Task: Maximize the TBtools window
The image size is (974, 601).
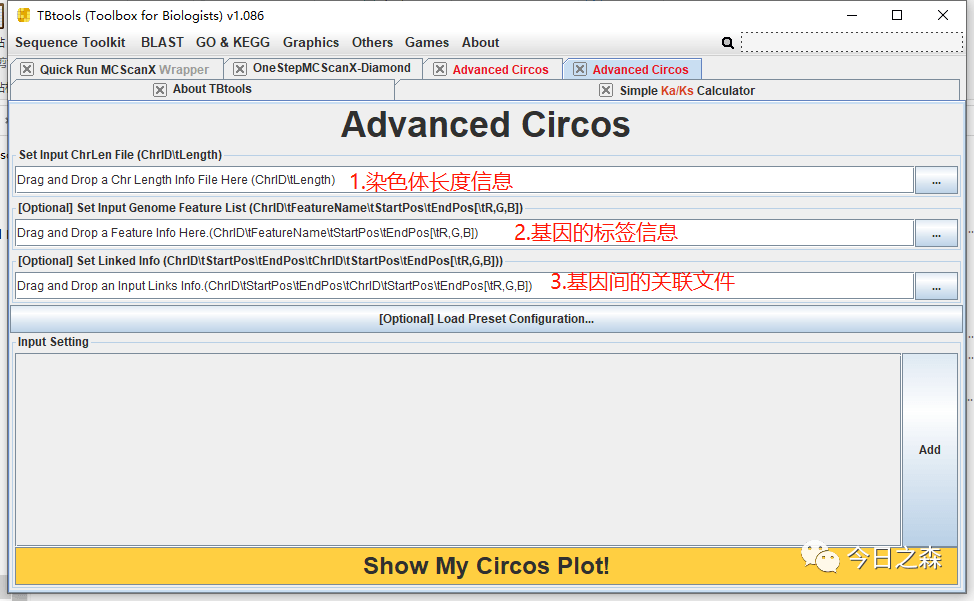Action: 897,15
